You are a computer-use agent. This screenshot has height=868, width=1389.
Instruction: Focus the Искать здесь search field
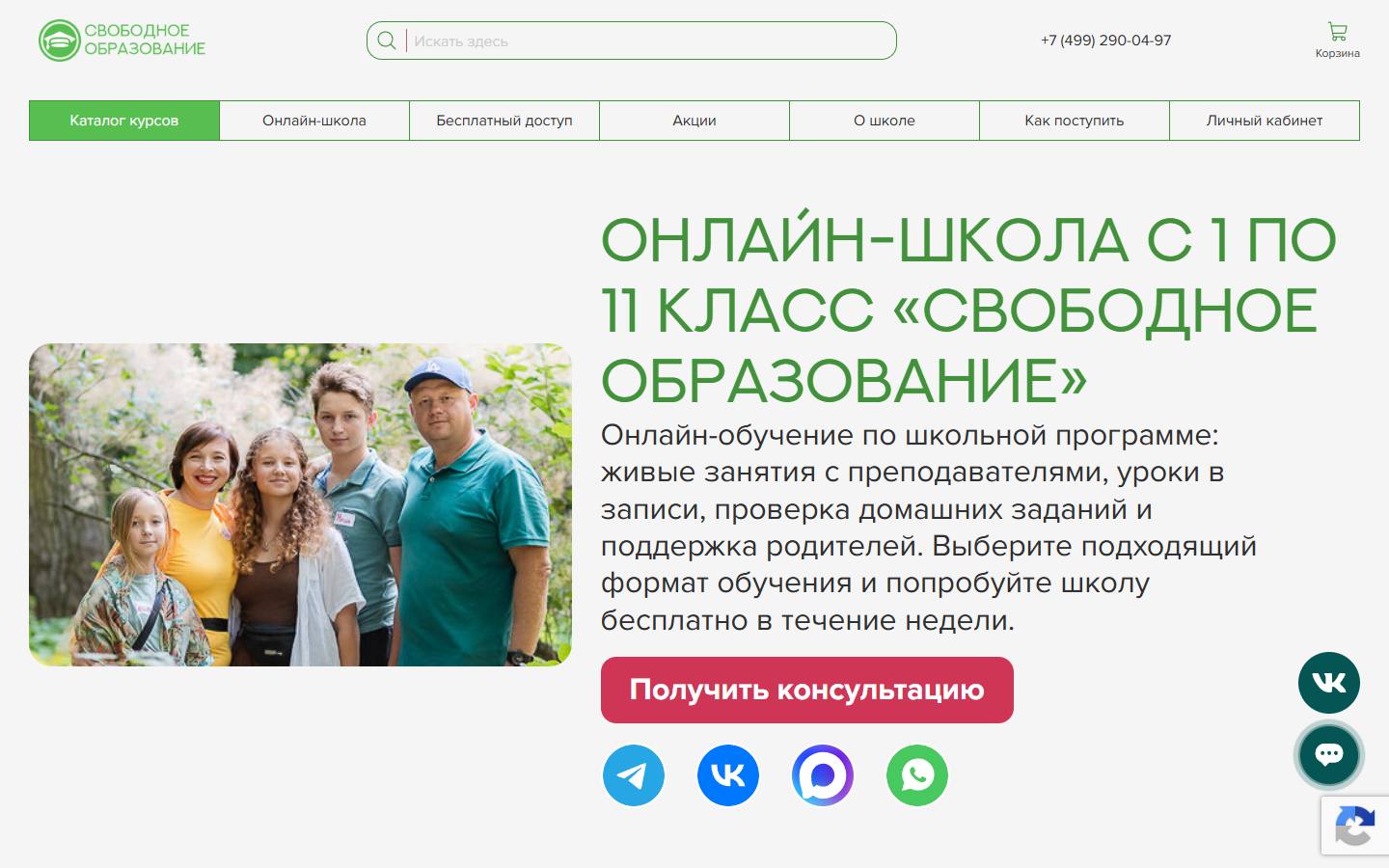[632, 41]
